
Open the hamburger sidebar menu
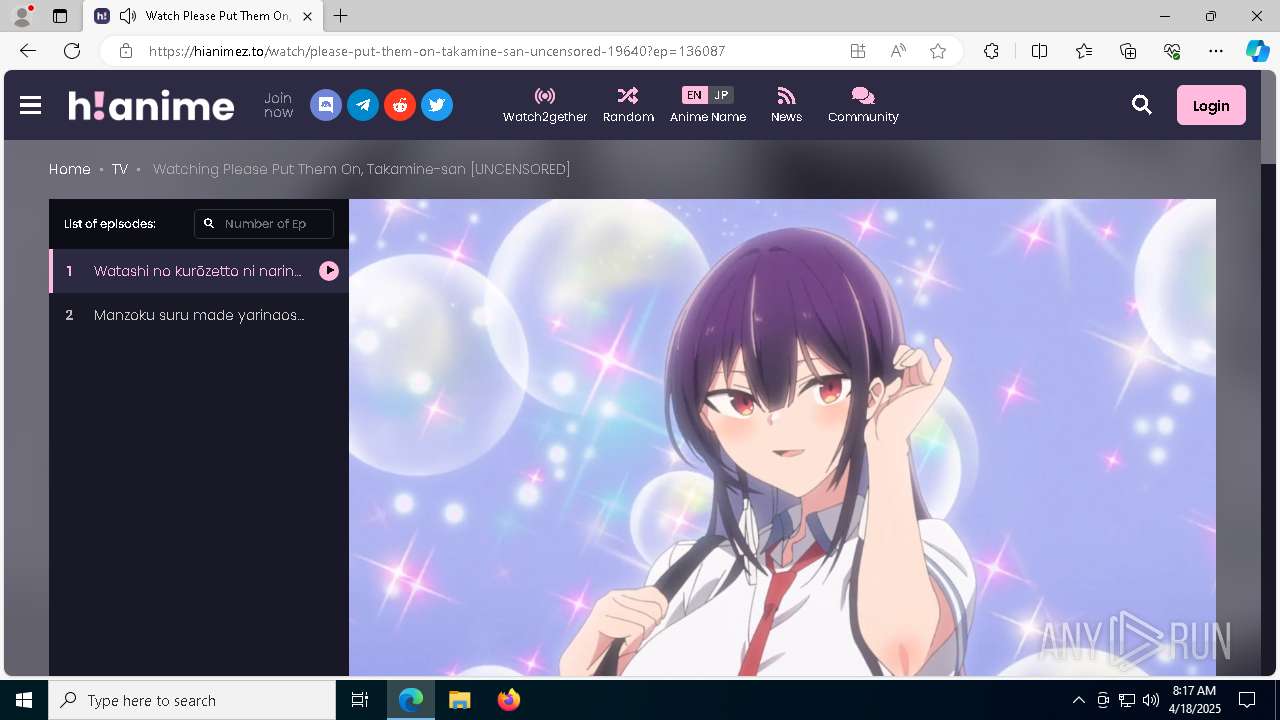click(30, 105)
